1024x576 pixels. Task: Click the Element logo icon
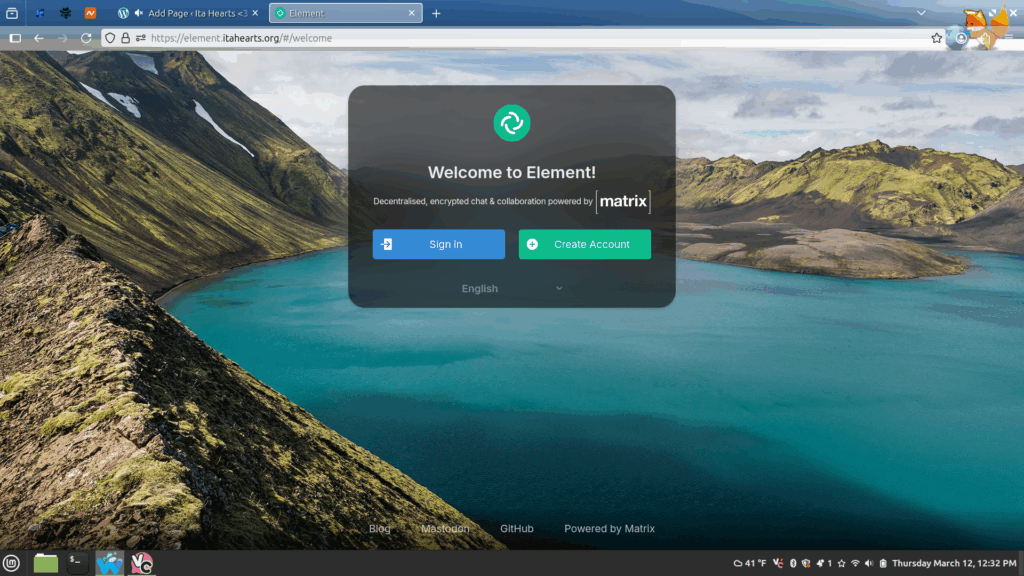(x=511, y=123)
